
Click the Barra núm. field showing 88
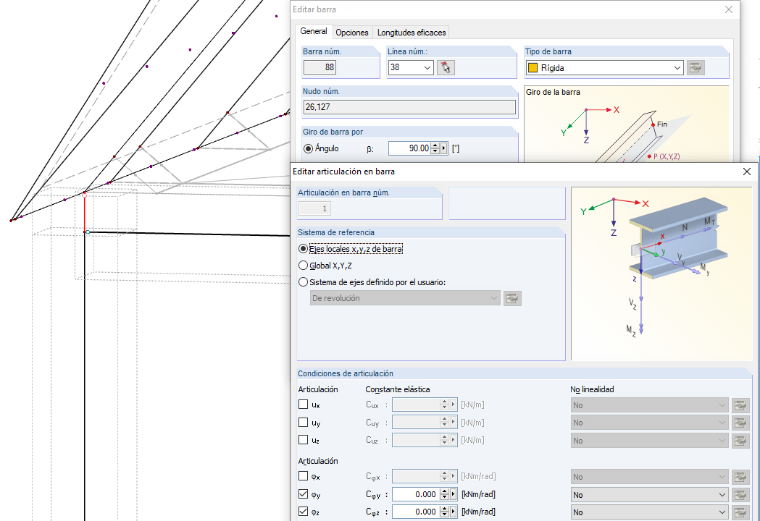(x=319, y=67)
